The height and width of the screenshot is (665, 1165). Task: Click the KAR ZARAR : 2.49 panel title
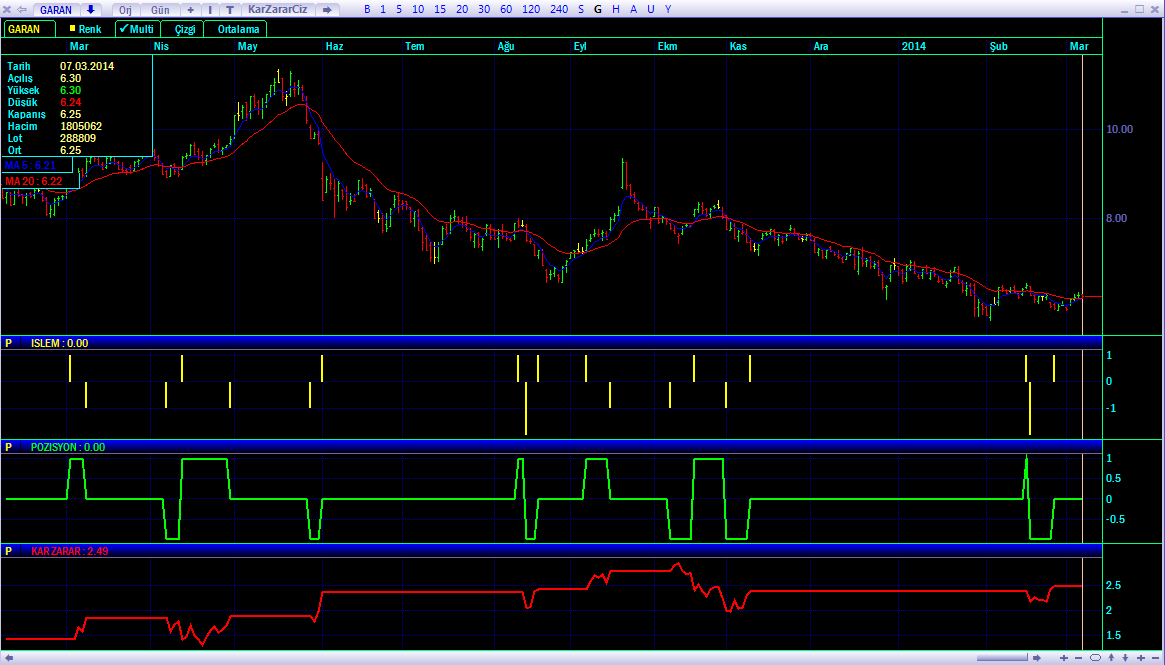point(70,551)
